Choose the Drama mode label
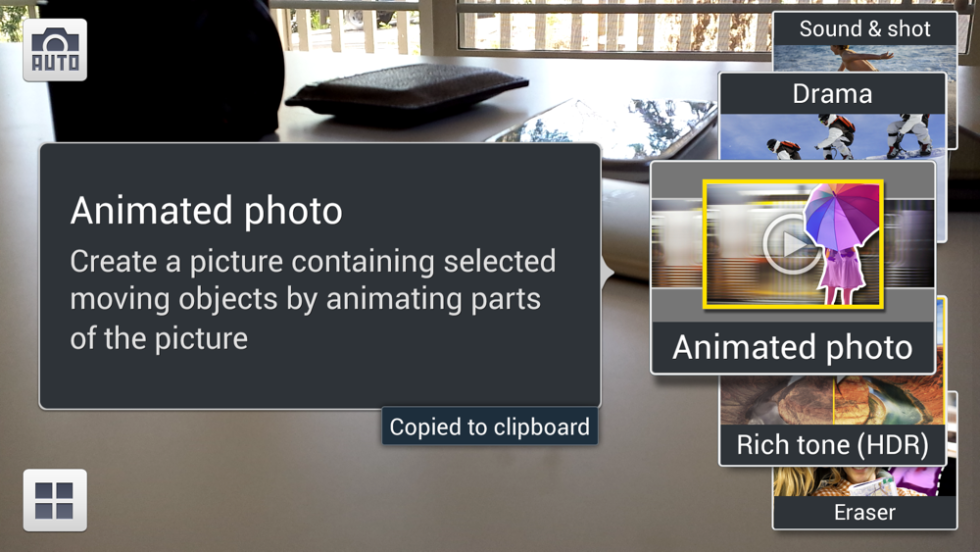Image resolution: width=980 pixels, height=552 pixels. click(832, 94)
